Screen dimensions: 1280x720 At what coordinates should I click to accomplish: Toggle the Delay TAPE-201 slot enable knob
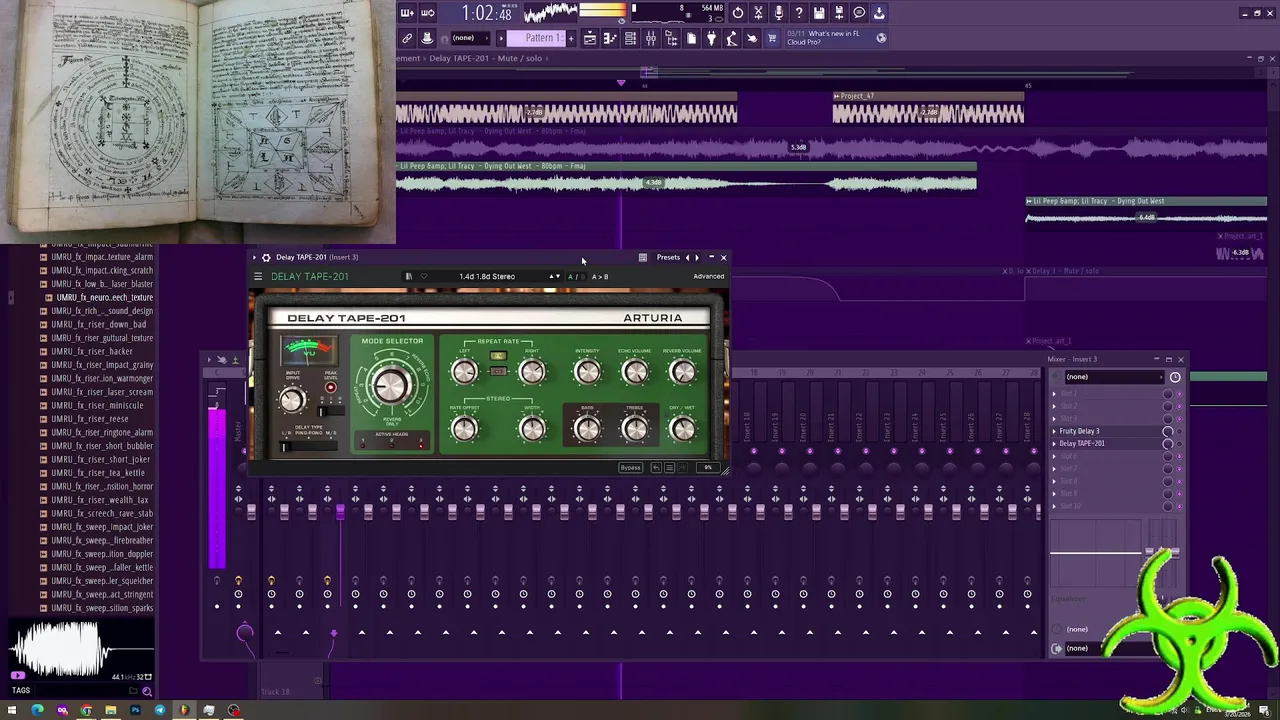(x=1167, y=444)
